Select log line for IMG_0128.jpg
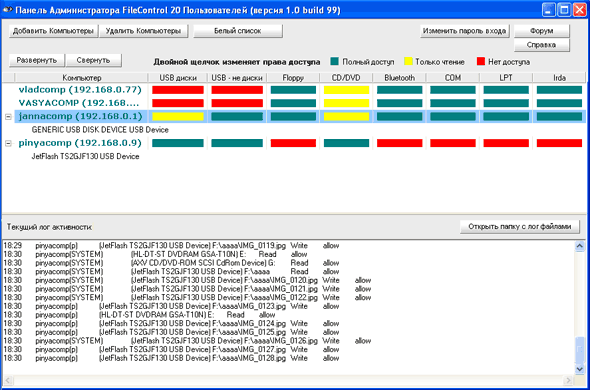590x390 pixels. pos(171,358)
